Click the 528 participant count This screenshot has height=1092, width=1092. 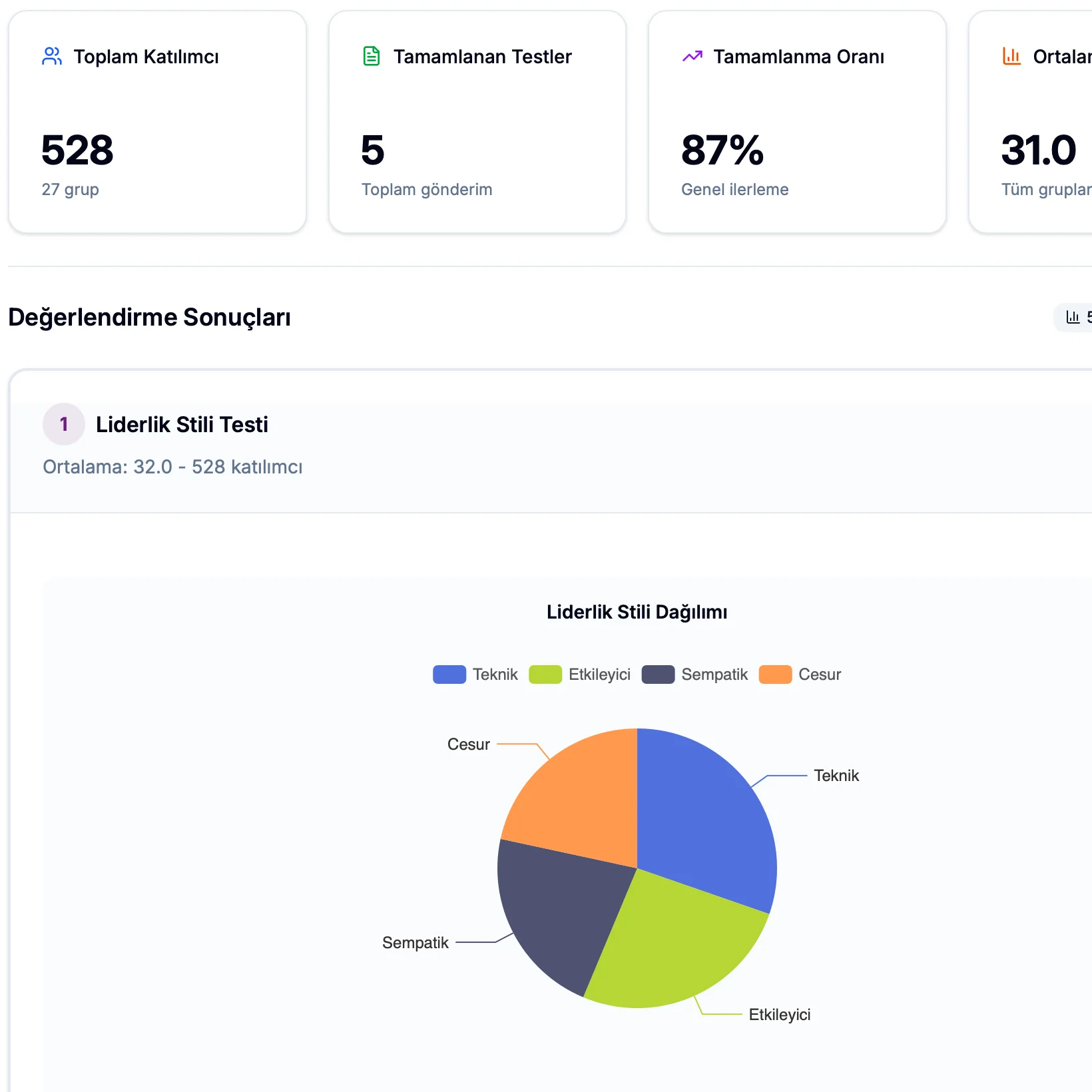coord(77,150)
